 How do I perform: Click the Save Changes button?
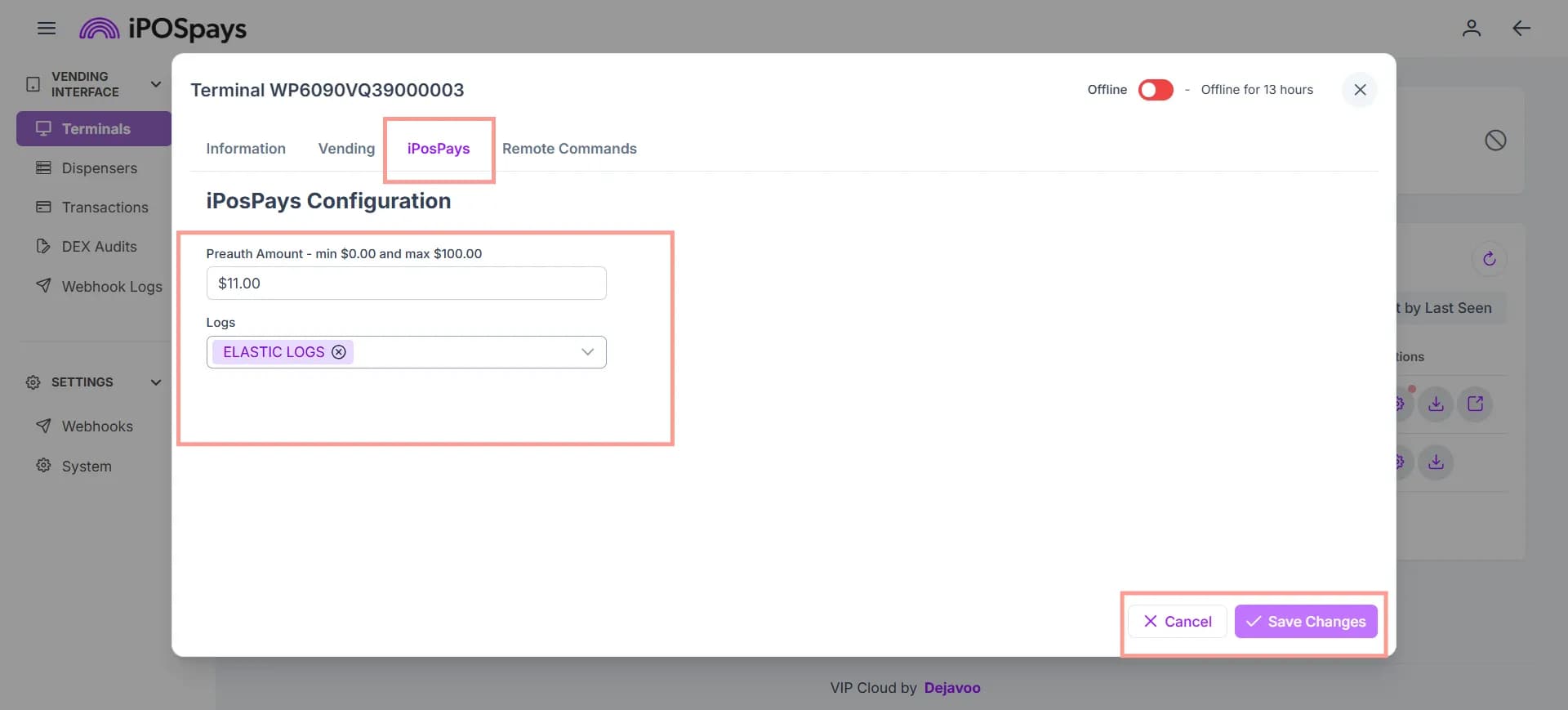(x=1306, y=622)
